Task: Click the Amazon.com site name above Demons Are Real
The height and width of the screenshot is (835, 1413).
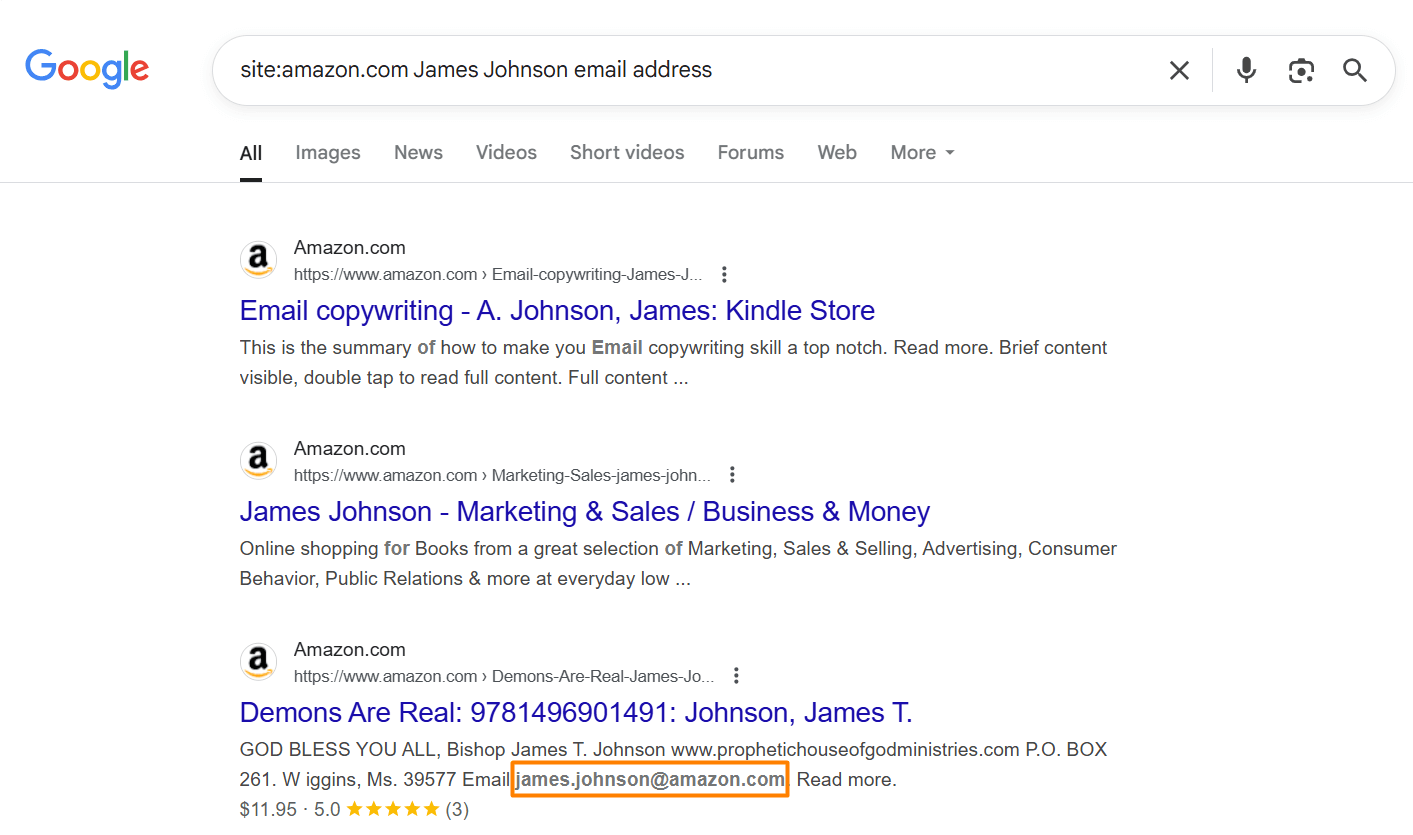Action: (350, 650)
